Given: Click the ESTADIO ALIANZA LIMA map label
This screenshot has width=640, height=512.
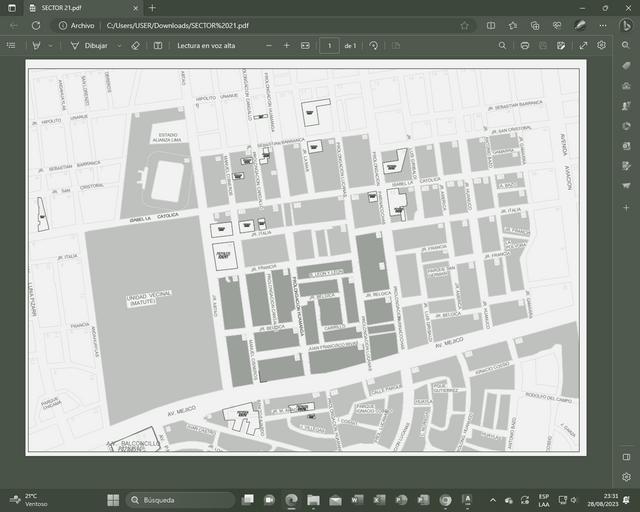Looking at the screenshot, I should pos(167,137).
